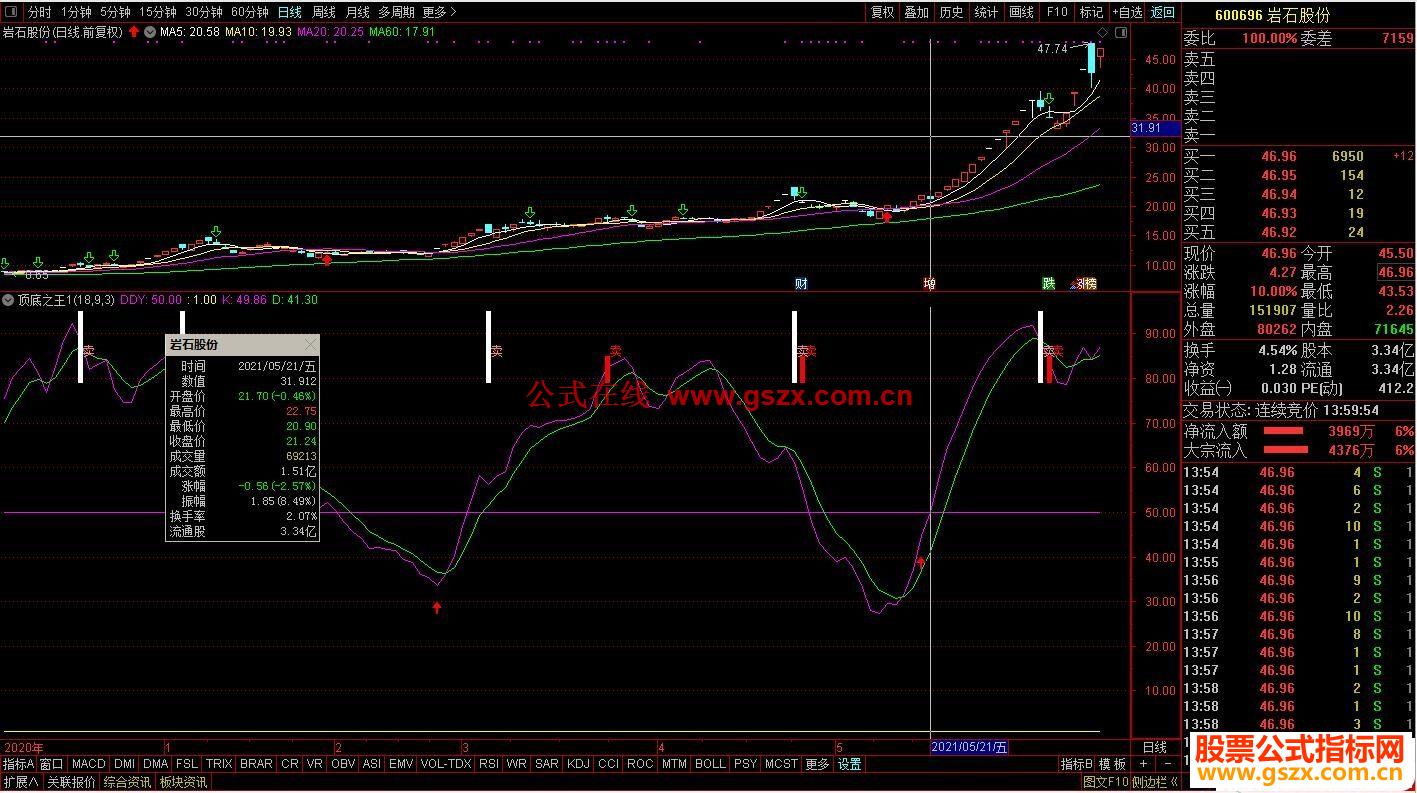Select the 周线 weekly chart tab
The width and height of the screenshot is (1417, 793).
point(323,12)
